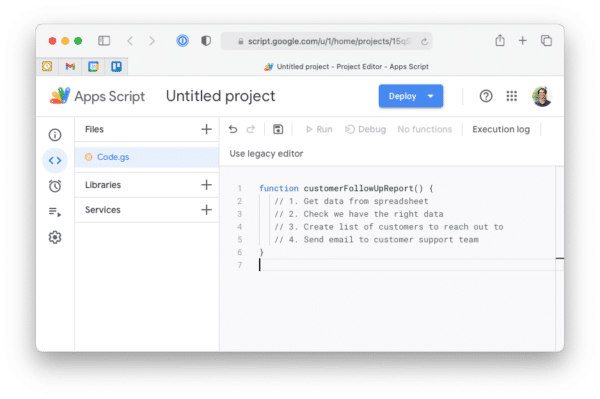Click line number 1 in gutter

tap(240, 188)
